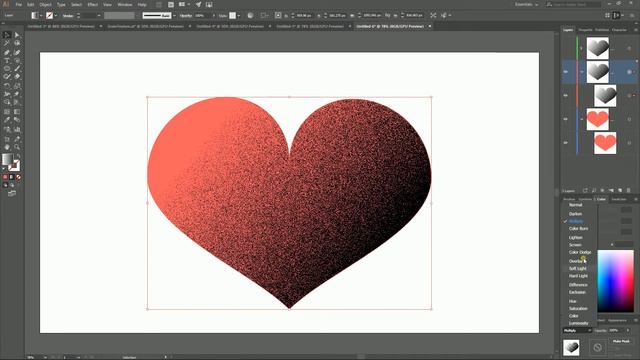This screenshot has height=360, width=640.
Task: Close the active Untitled-6 document tab
Action: pos(430,26)
